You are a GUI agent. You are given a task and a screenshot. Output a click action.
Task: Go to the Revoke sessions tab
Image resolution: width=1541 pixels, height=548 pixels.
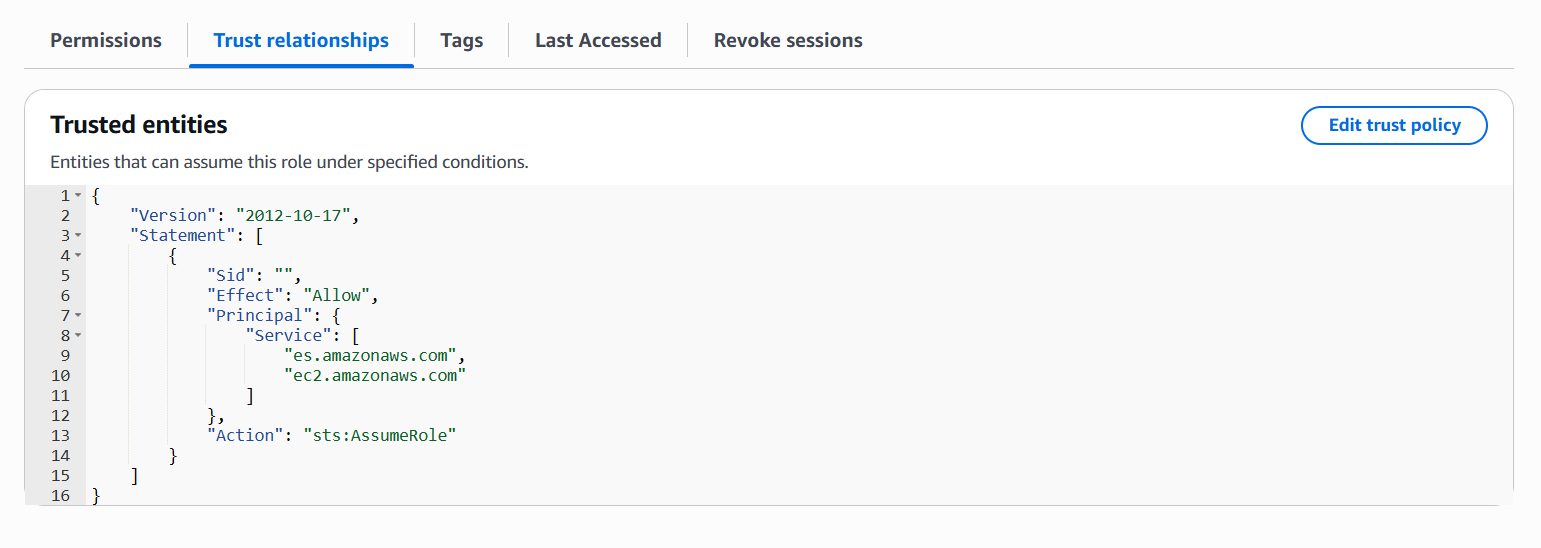tap(788, 40)
